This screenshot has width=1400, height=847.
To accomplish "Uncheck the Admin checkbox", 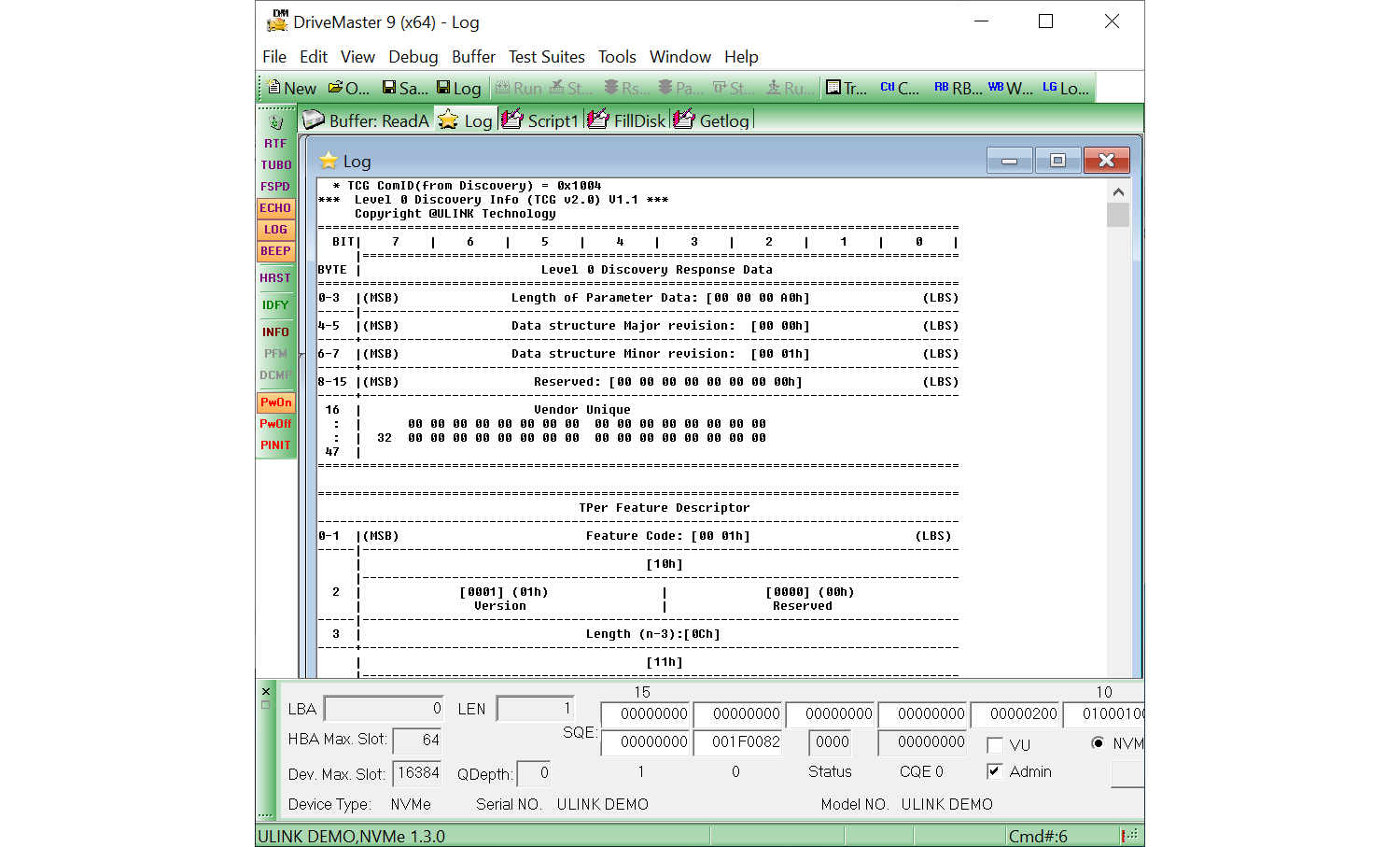I will 995,771.
